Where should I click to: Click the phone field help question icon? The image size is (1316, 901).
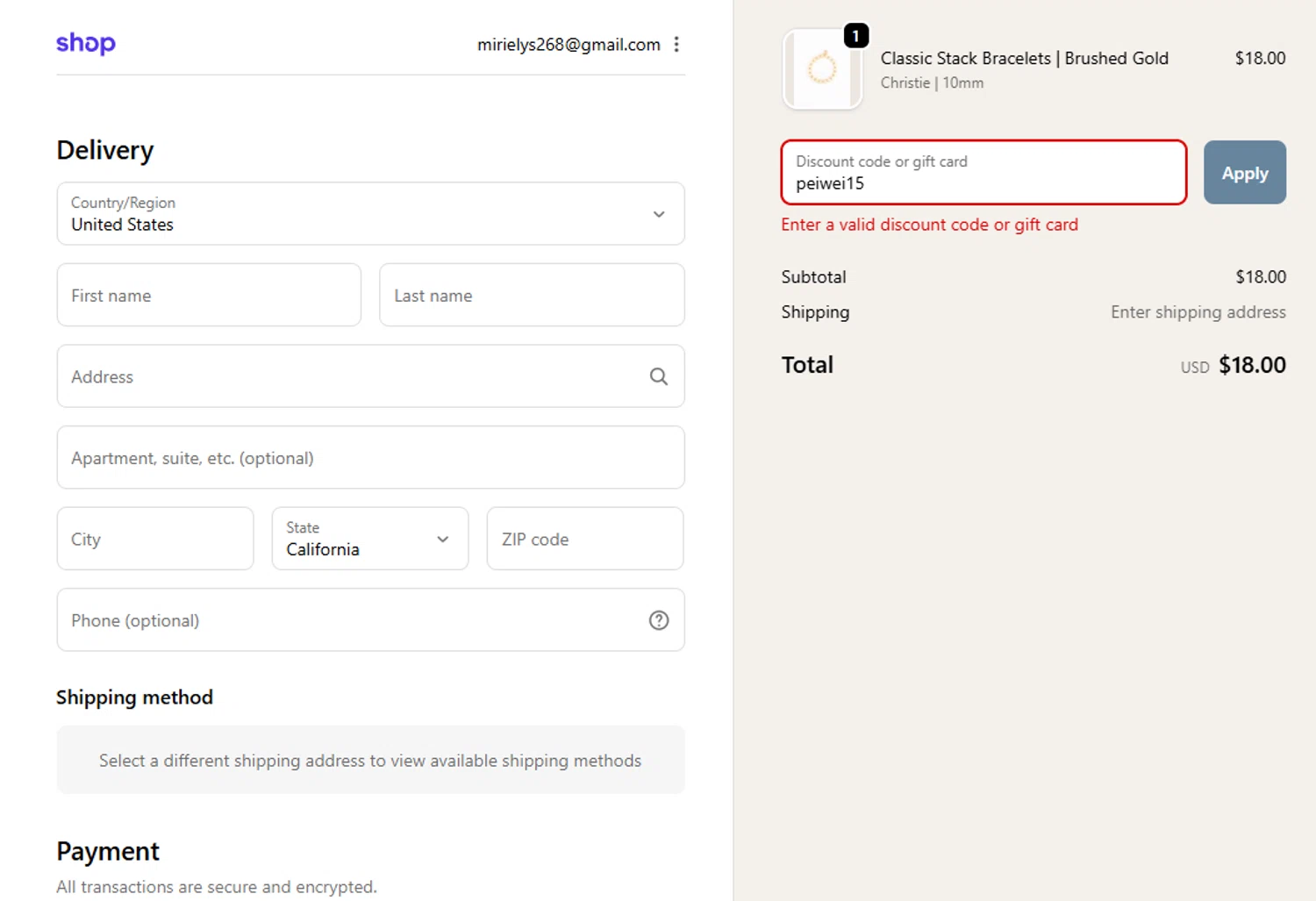pos(659,620)
